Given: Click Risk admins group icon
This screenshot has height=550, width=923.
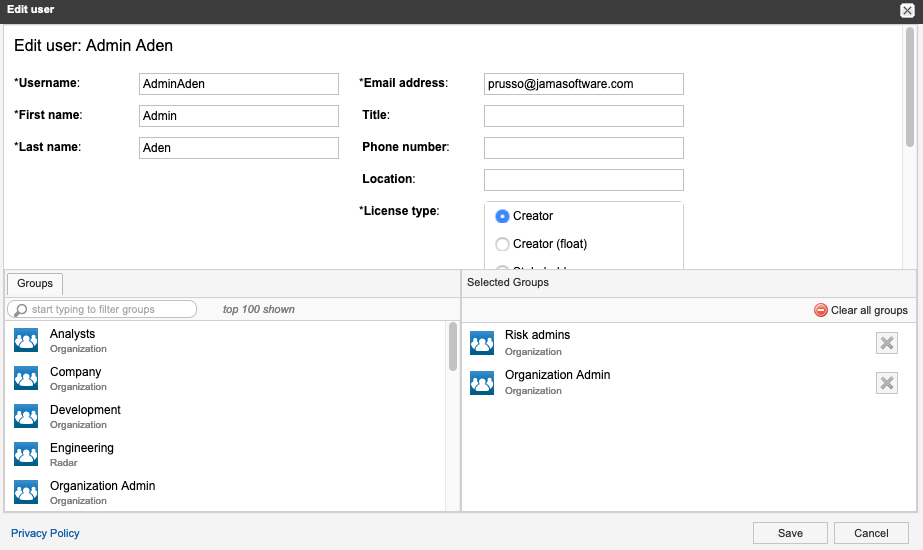Looking at the screenshot, I should click(x=482, y=343).
